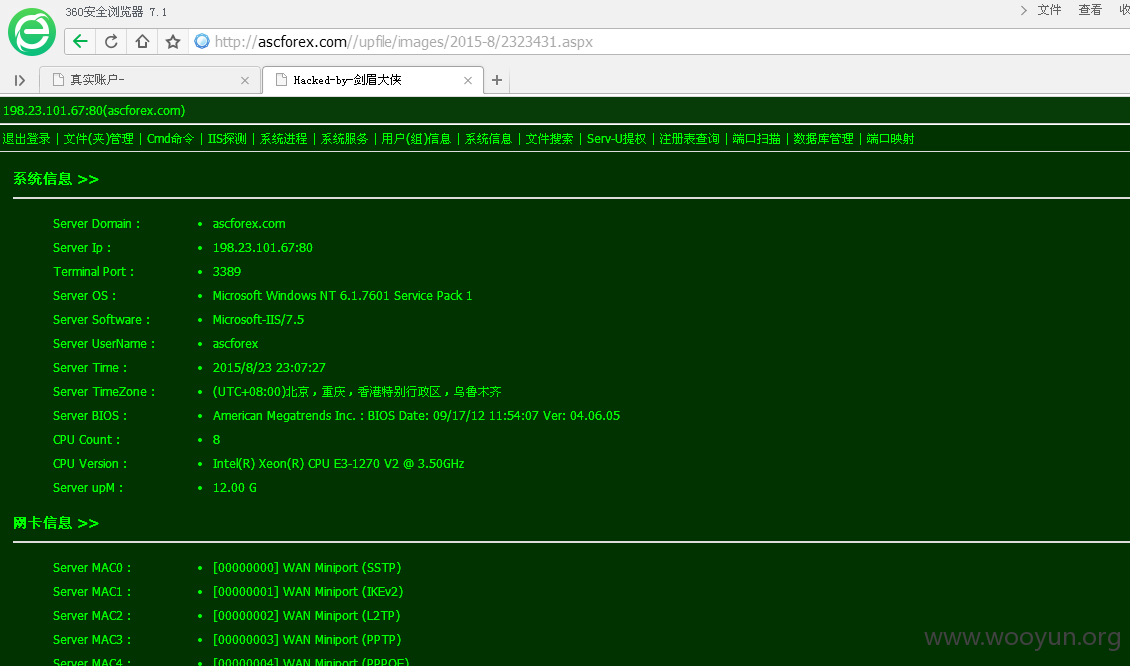Click the Server Software label
This screenshot has height=666, width=1130.
(101, 319)
